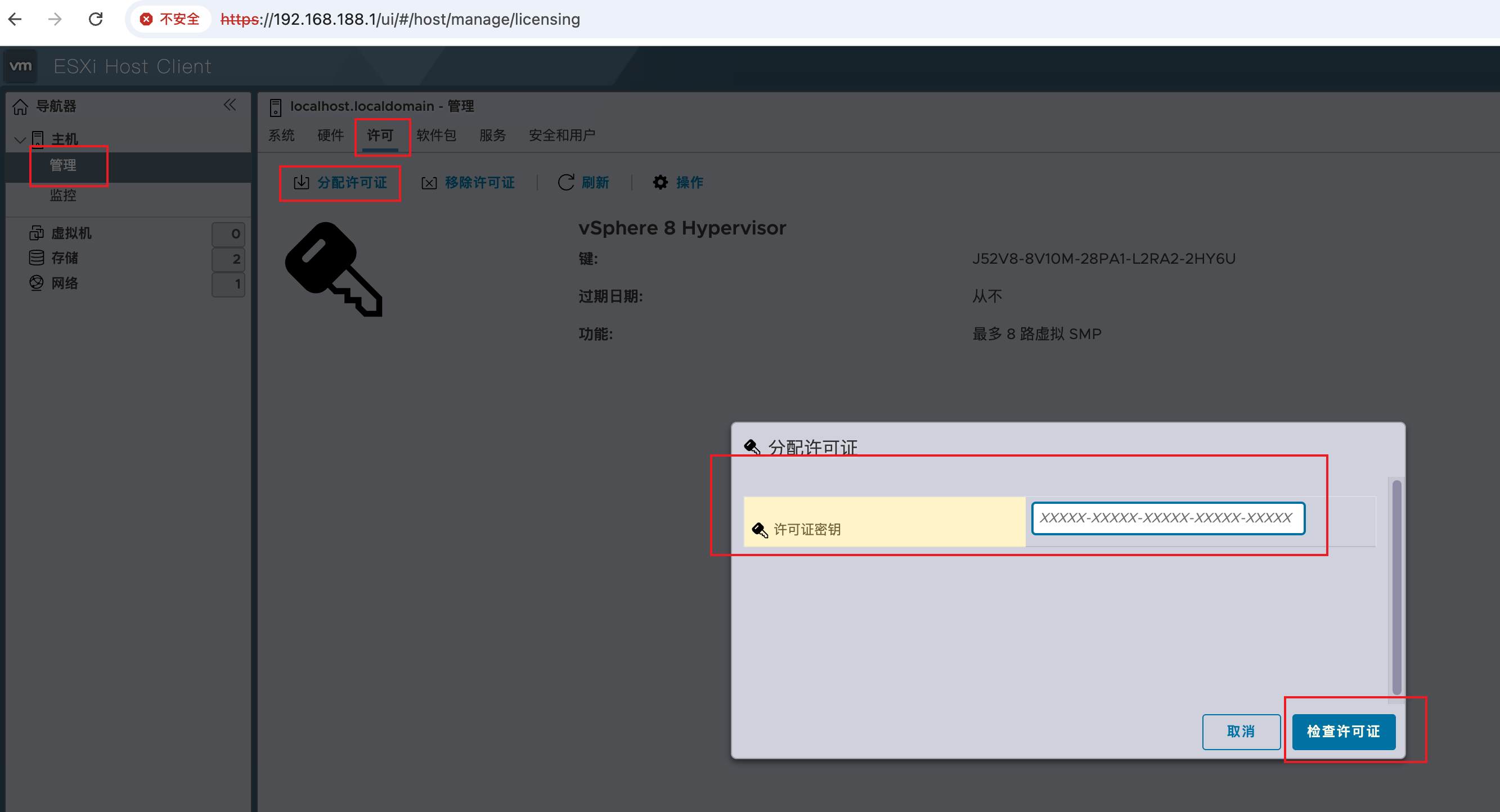Click the ESXi Host Client title
Image resolution: width=1500 pixels, height=812 pixels.
pyautogui.click(x=132, y=66)
